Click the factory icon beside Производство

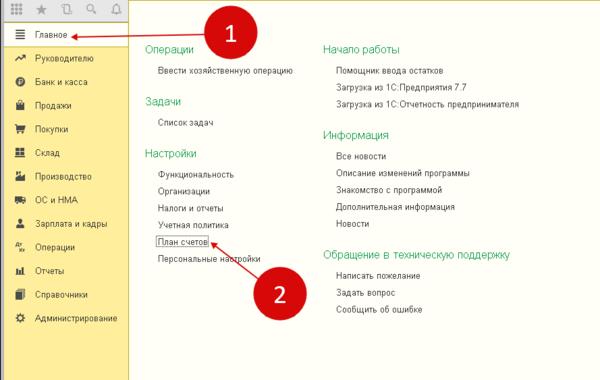coord(20,176)
